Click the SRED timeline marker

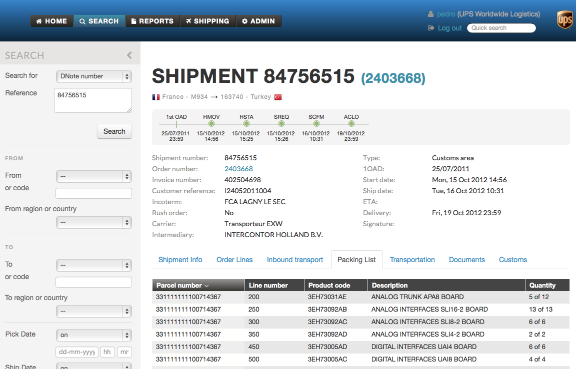281,124
